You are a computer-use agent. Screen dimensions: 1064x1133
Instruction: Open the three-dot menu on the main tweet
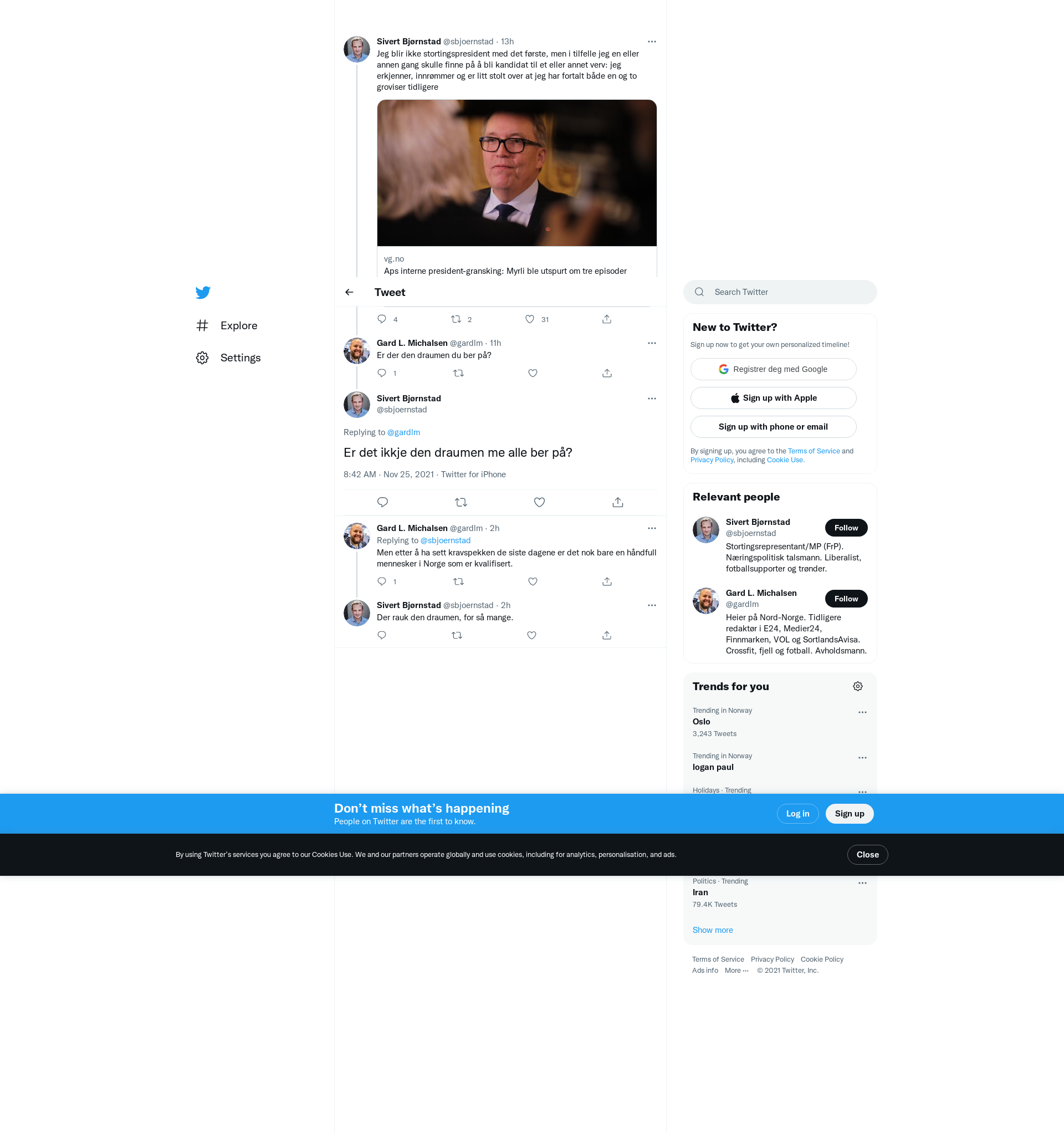click(x=652, y=399)
